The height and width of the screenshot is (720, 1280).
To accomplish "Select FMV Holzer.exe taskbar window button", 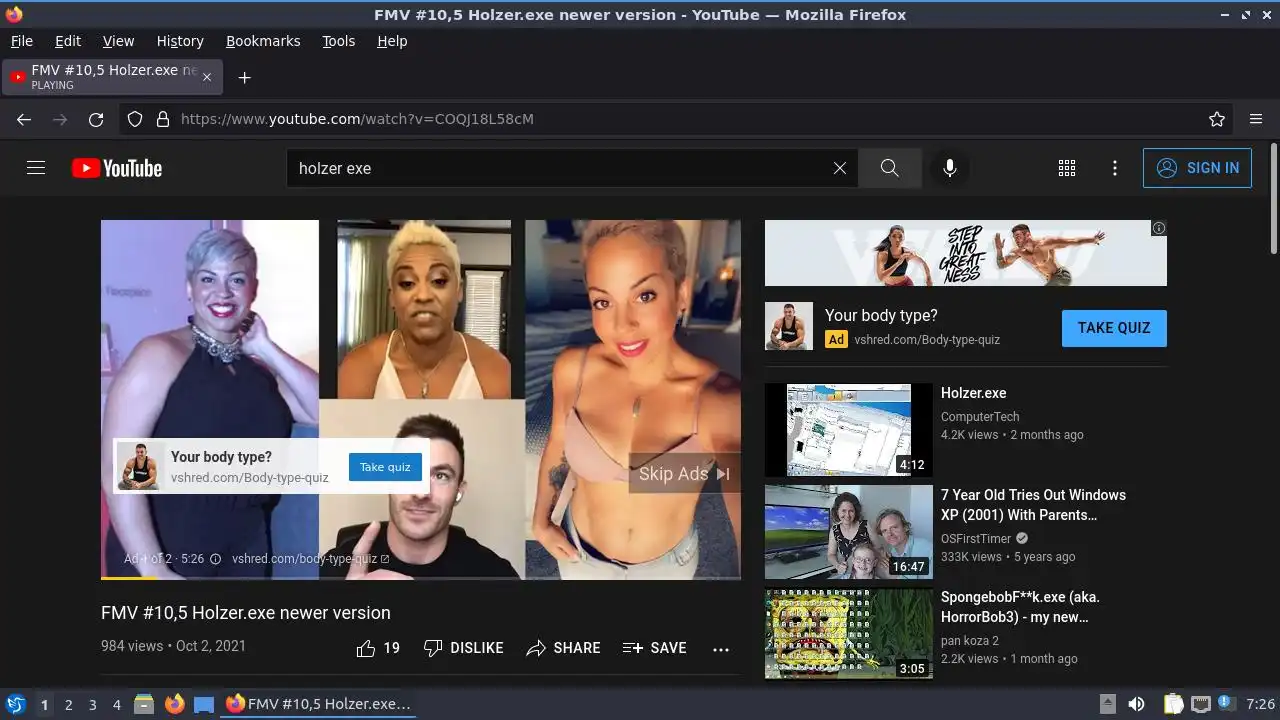I will [x=318, y=704].
